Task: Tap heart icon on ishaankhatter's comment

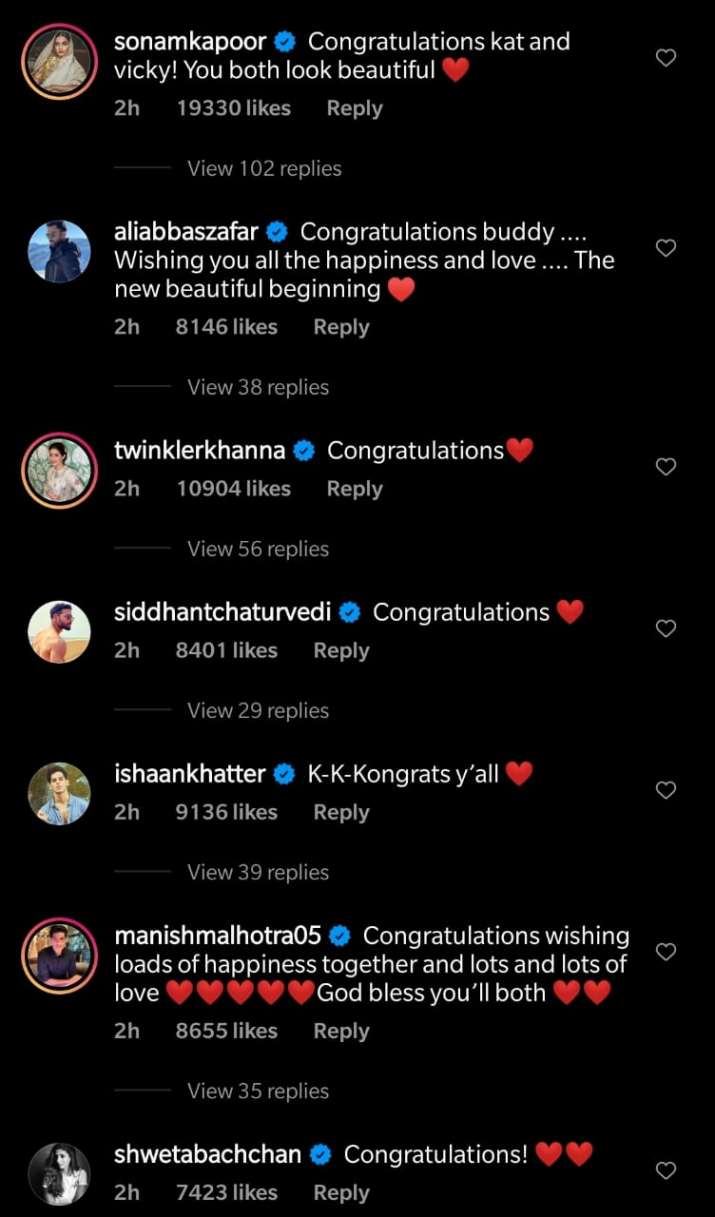Action: coord(666,790)
